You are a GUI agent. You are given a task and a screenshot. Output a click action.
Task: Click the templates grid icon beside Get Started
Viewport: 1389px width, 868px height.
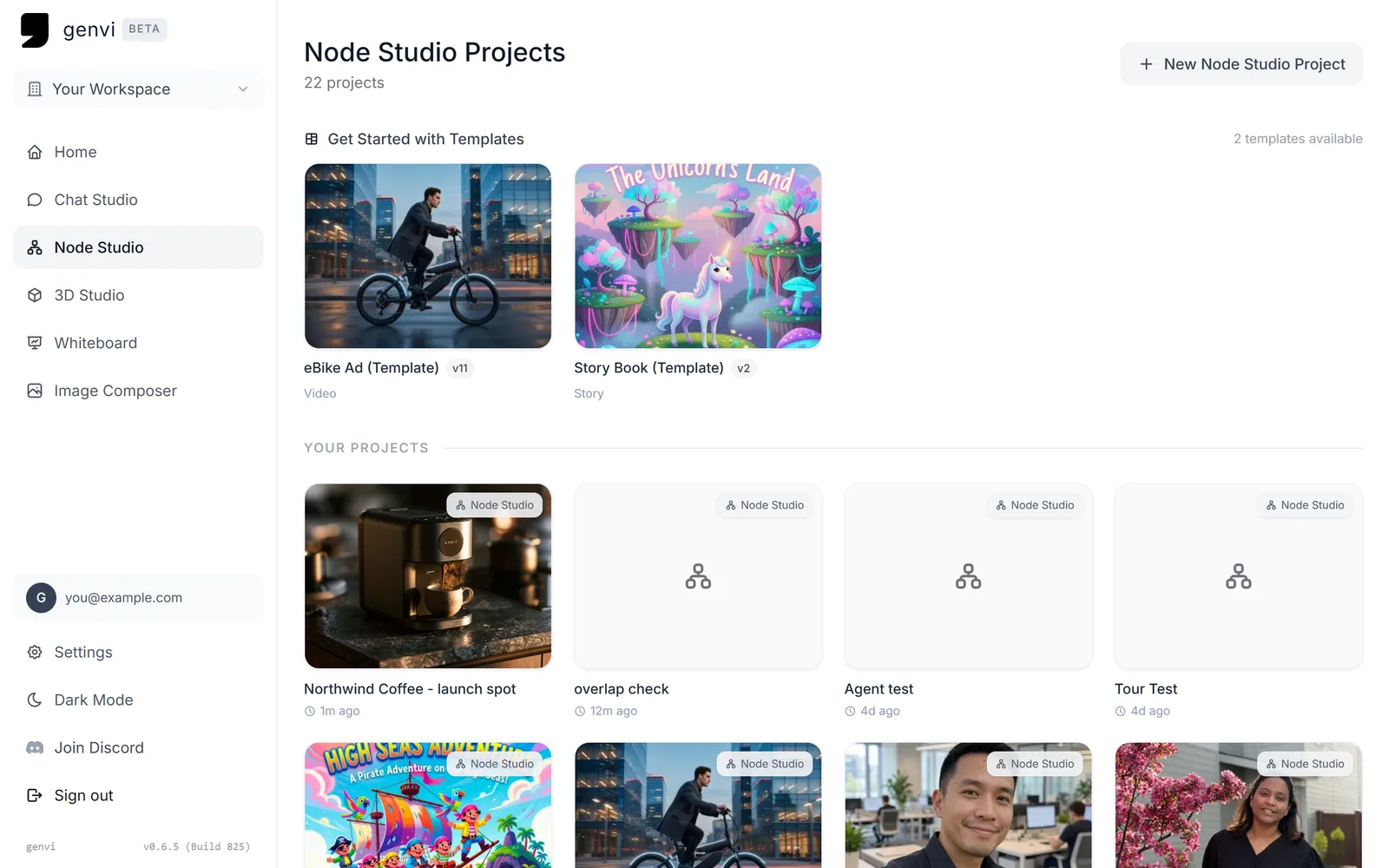click(x=312, y=139)
